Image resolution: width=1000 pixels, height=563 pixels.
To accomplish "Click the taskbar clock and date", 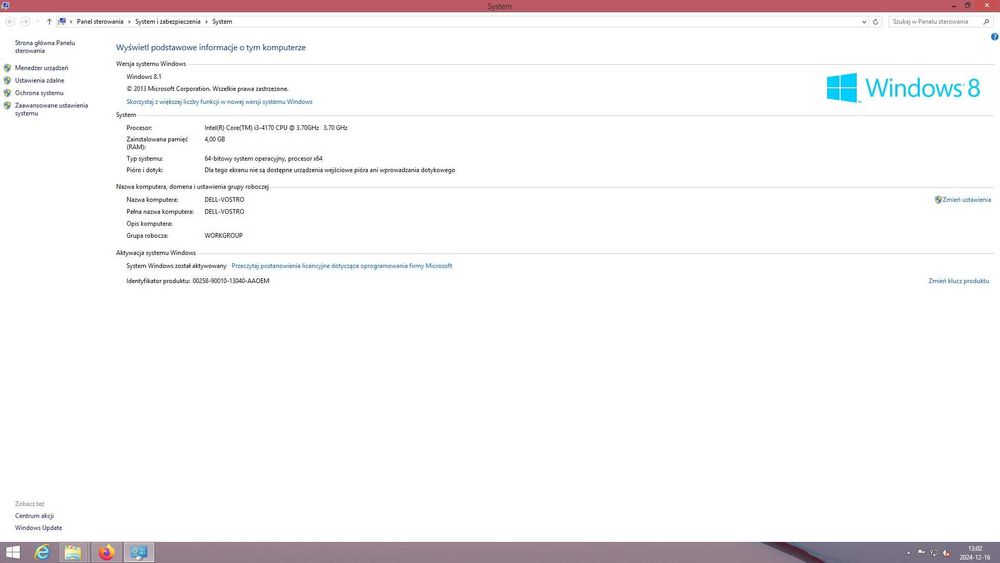I will click(975, 553).
